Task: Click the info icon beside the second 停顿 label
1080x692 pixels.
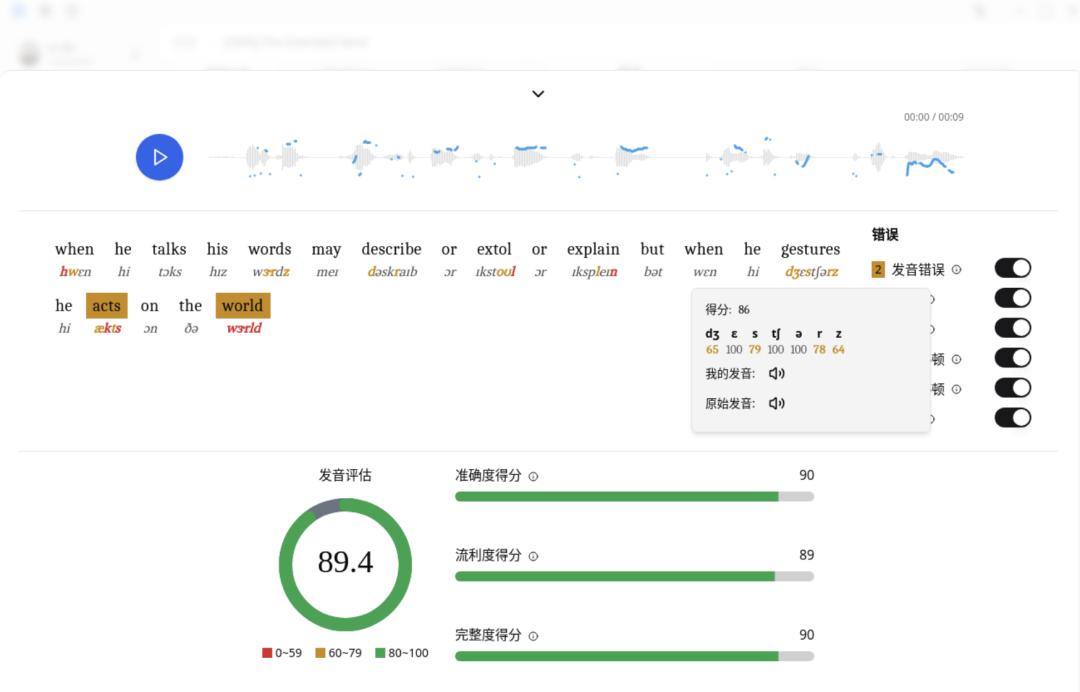Action: click(x=957, y=389)
